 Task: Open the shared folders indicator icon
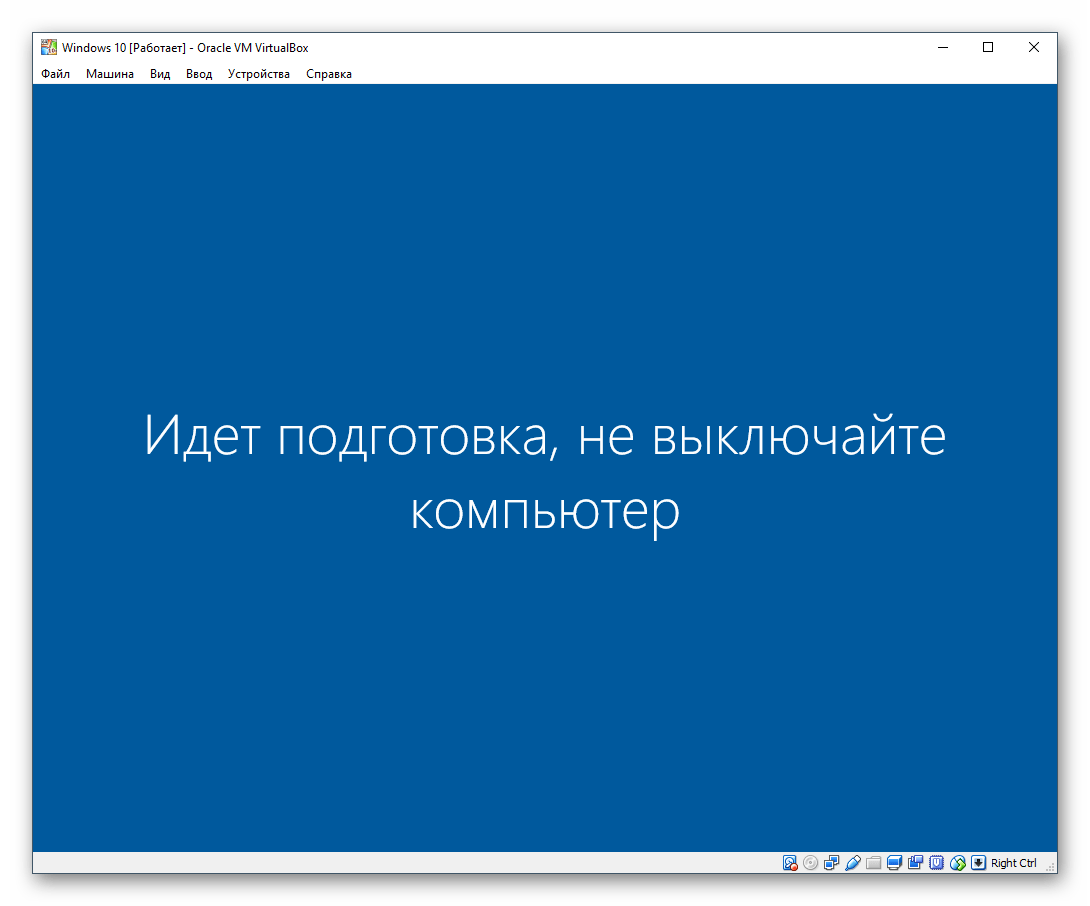(873, 863)
